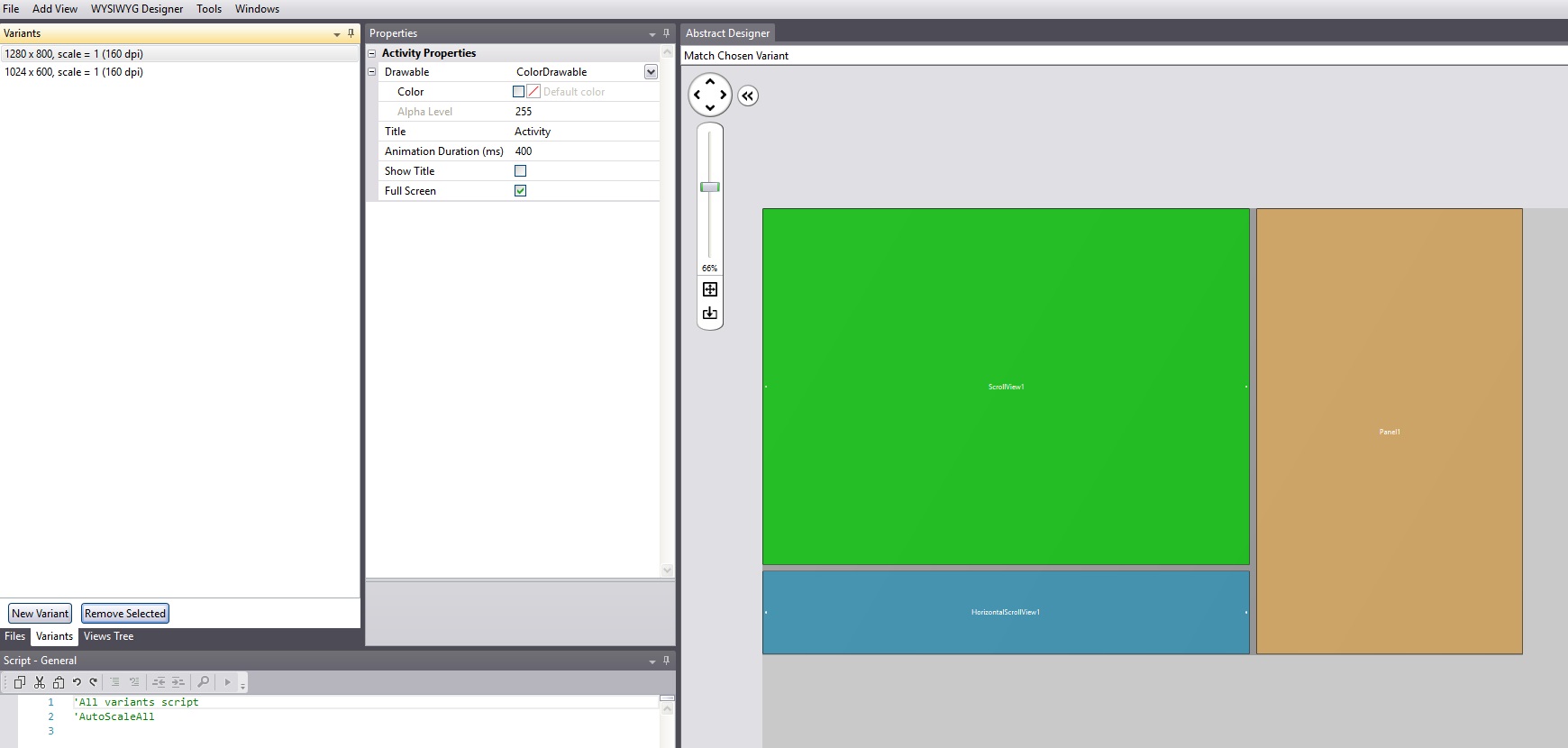1568x748 pixels.
Task: Increase indent of script lines
Action: point(178,682)
